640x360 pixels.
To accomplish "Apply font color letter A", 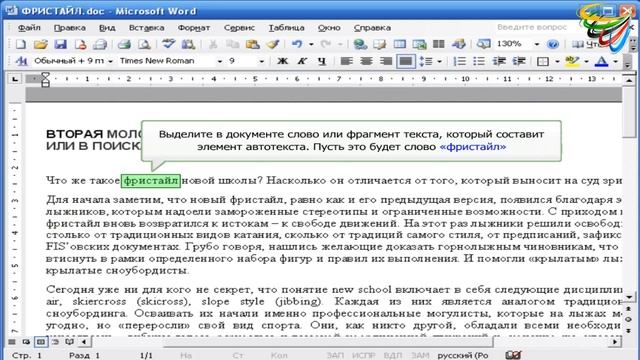I will point(601,61).
